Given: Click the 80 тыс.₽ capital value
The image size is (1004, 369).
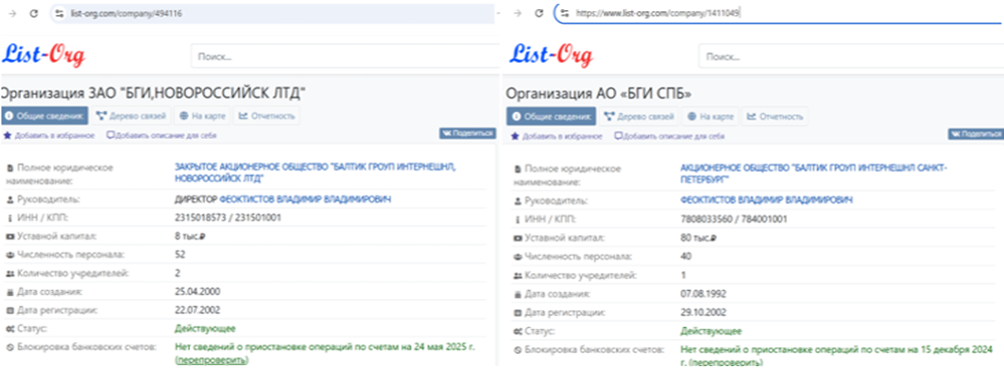Looking at the screenshot, I should tap(700, 238).
